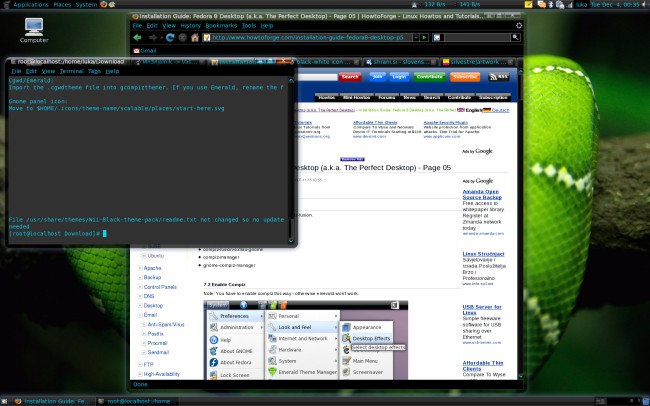This screenshot has height=406, width=650.
Task: Click the Firefox back arrow button
Action: [x=139, y=38]
